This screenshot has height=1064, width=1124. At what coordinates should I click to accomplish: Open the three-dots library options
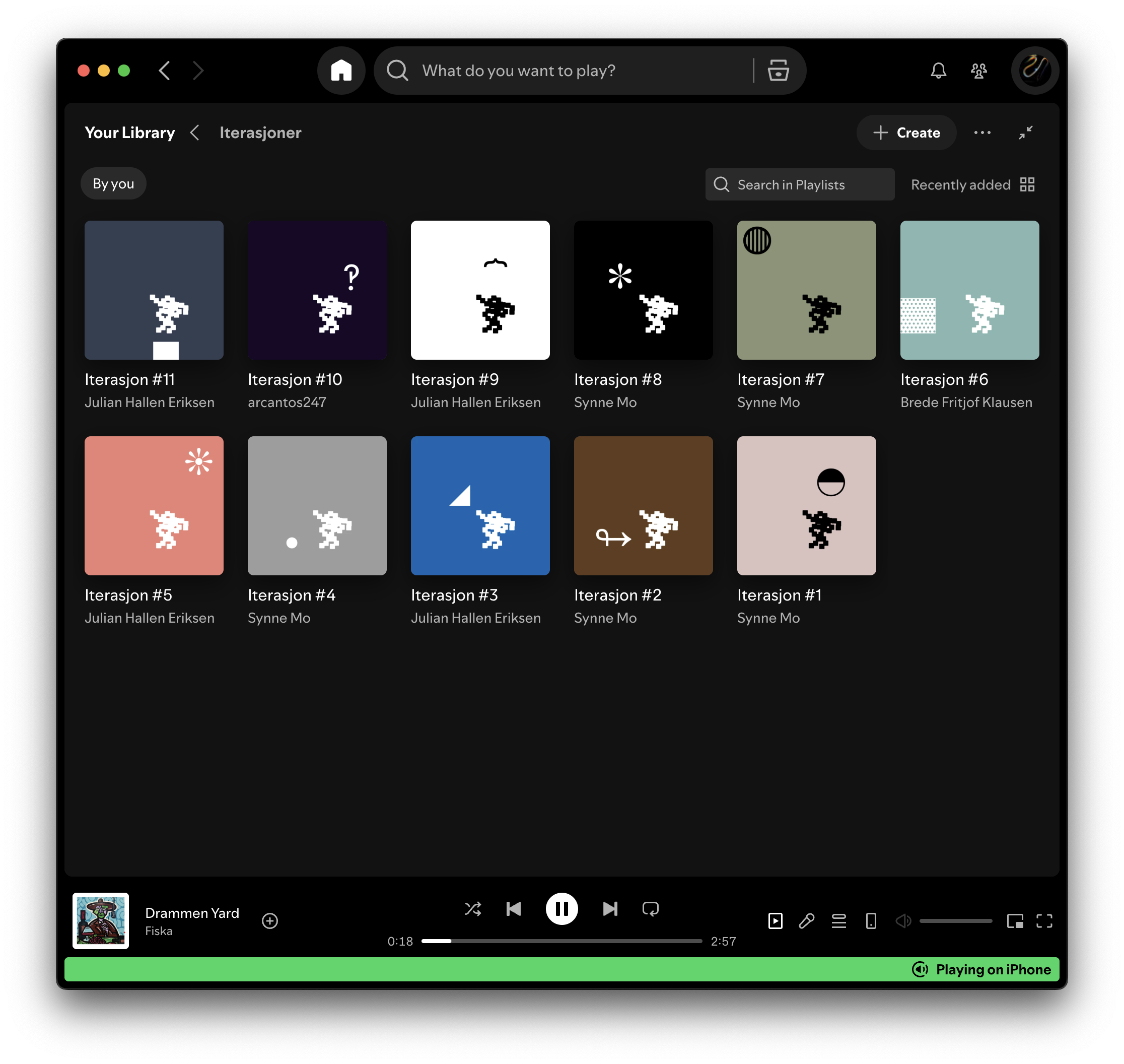981,132
